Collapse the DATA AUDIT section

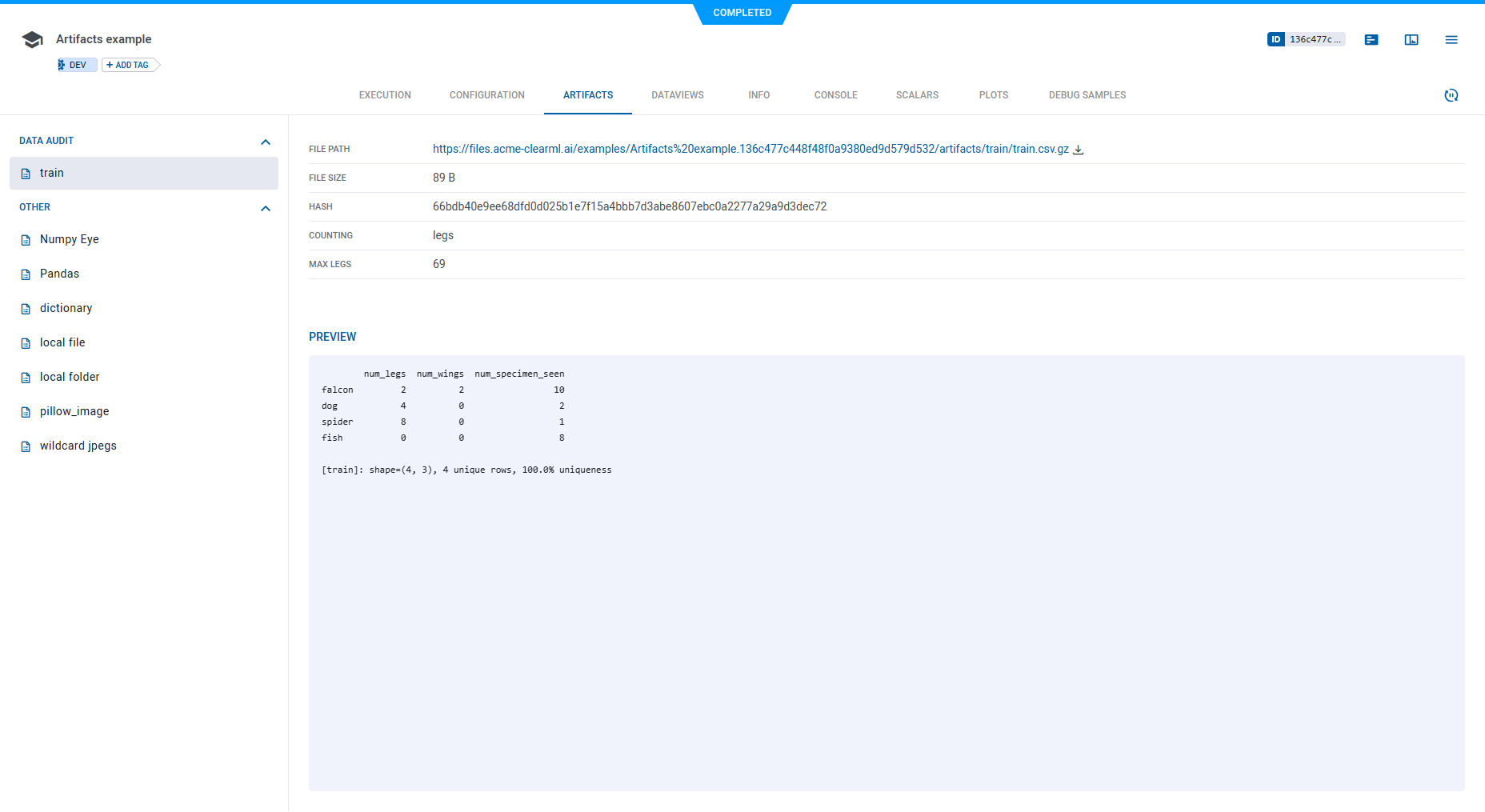click(266, 142)
